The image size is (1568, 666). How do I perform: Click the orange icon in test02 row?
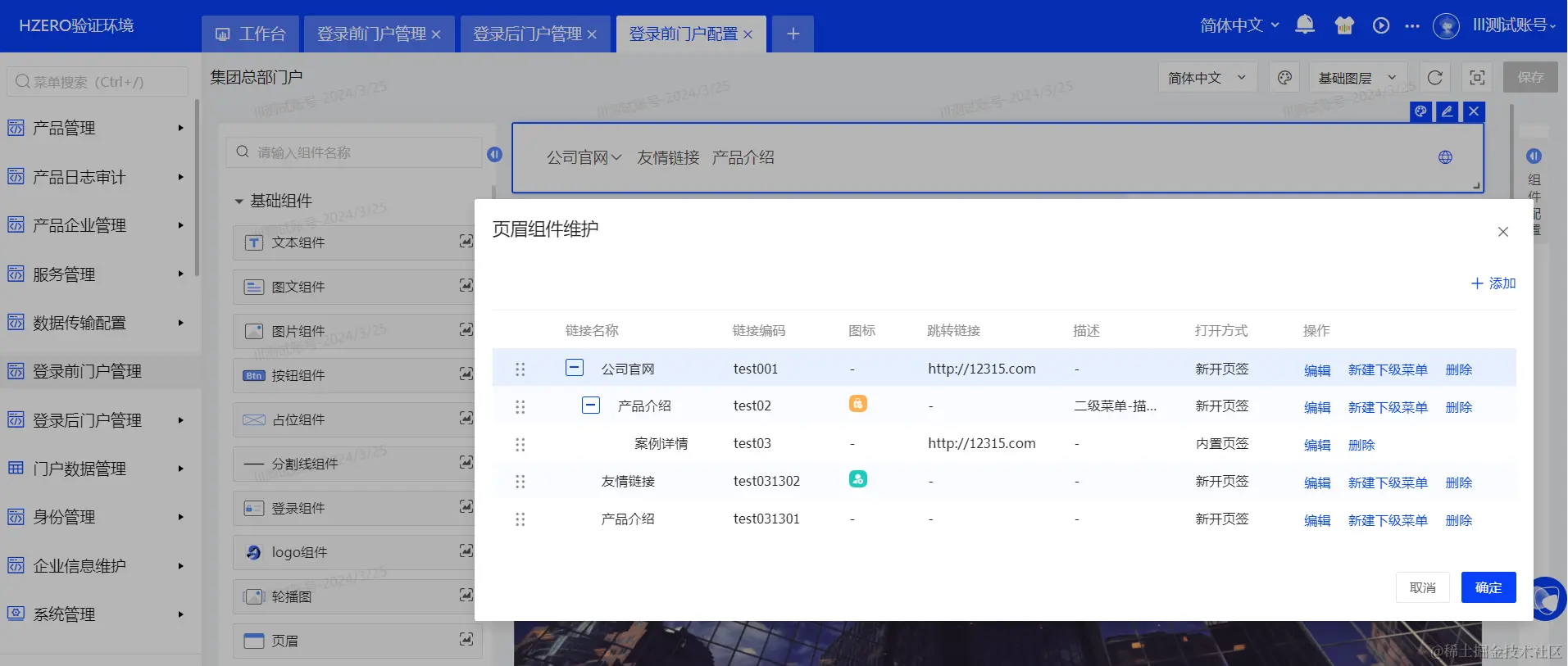coord(857,404)
